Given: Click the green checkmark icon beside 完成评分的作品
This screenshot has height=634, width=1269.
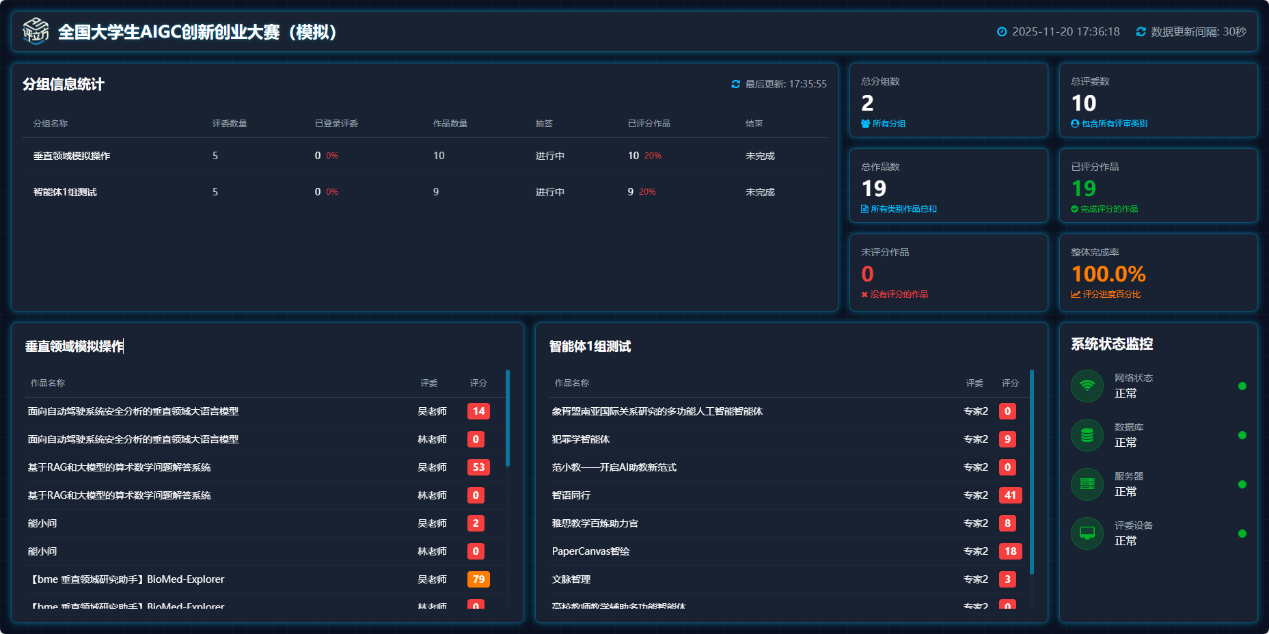Looking at the screenshot, I should 1075,209.
